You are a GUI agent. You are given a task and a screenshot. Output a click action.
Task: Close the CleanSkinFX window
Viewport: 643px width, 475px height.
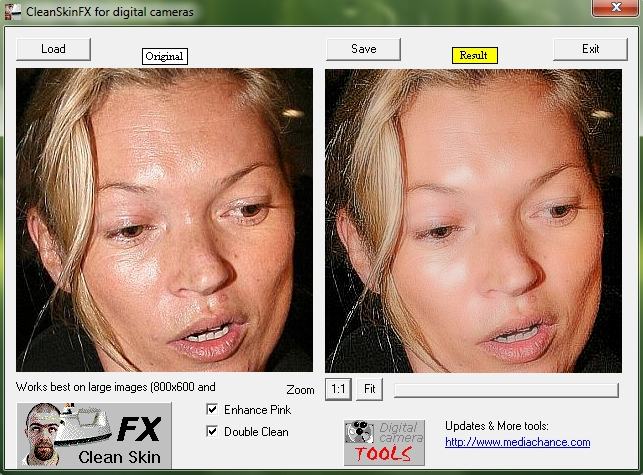tap(615, 7)
